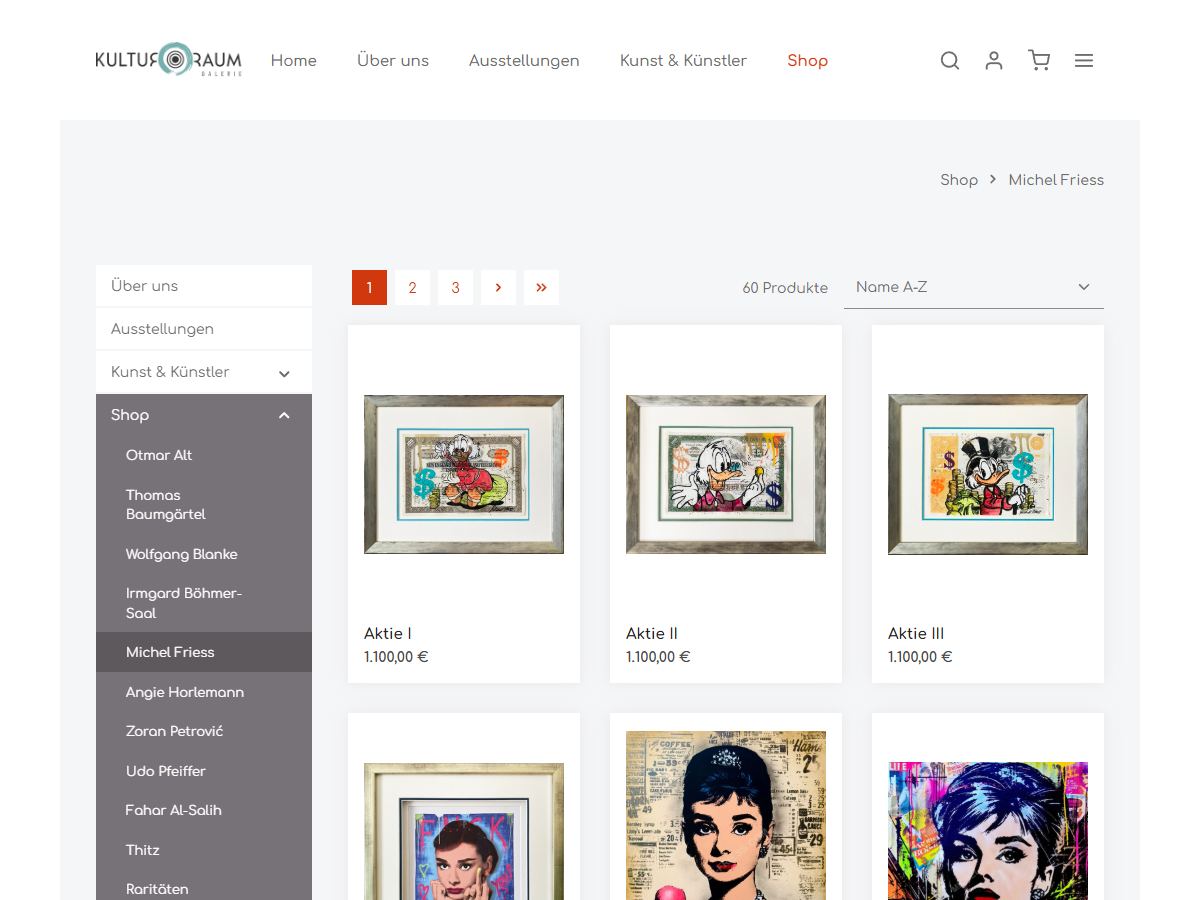Select Fahar Al-Salih in sidebar

point(204,810)
